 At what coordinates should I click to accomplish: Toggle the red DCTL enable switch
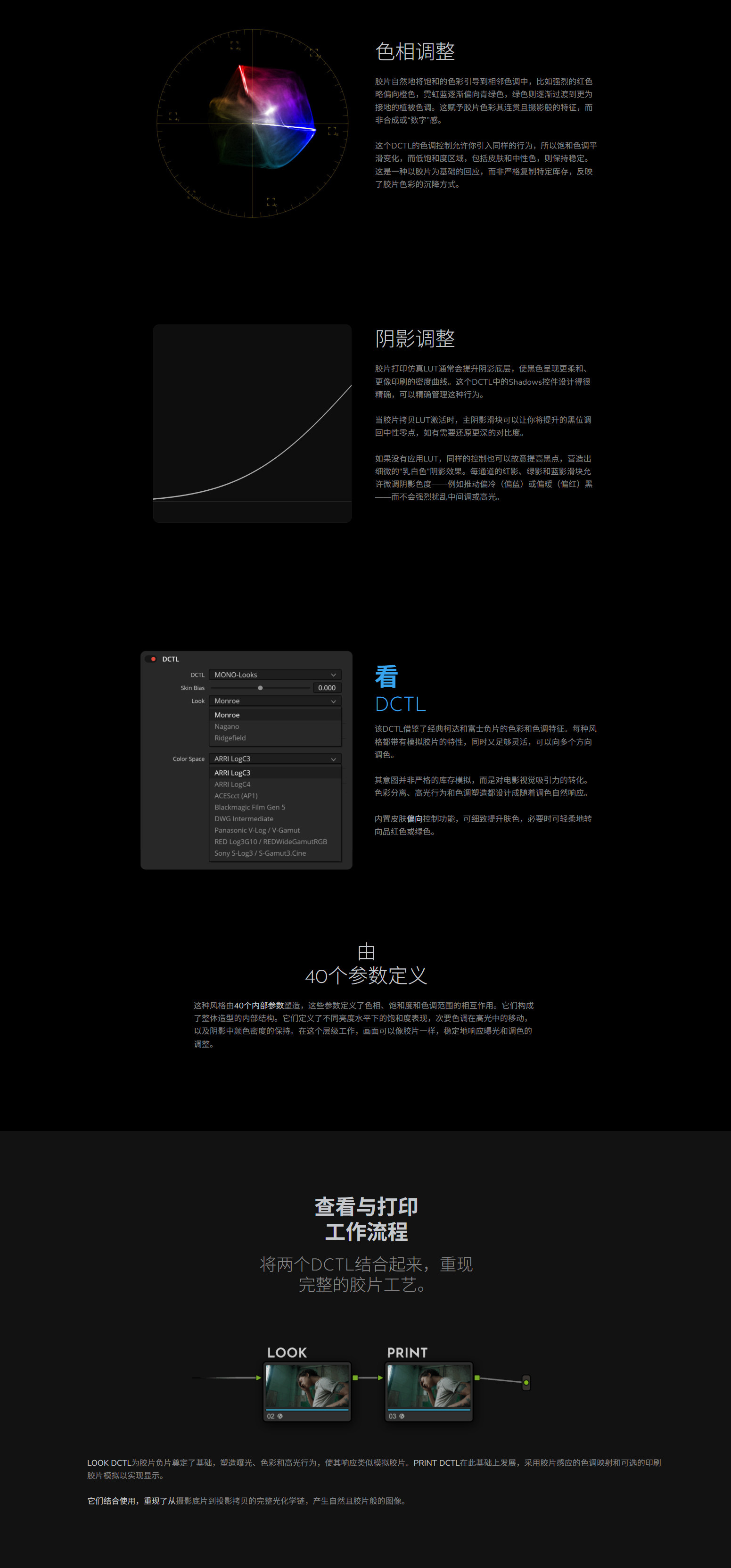point(152,659)
